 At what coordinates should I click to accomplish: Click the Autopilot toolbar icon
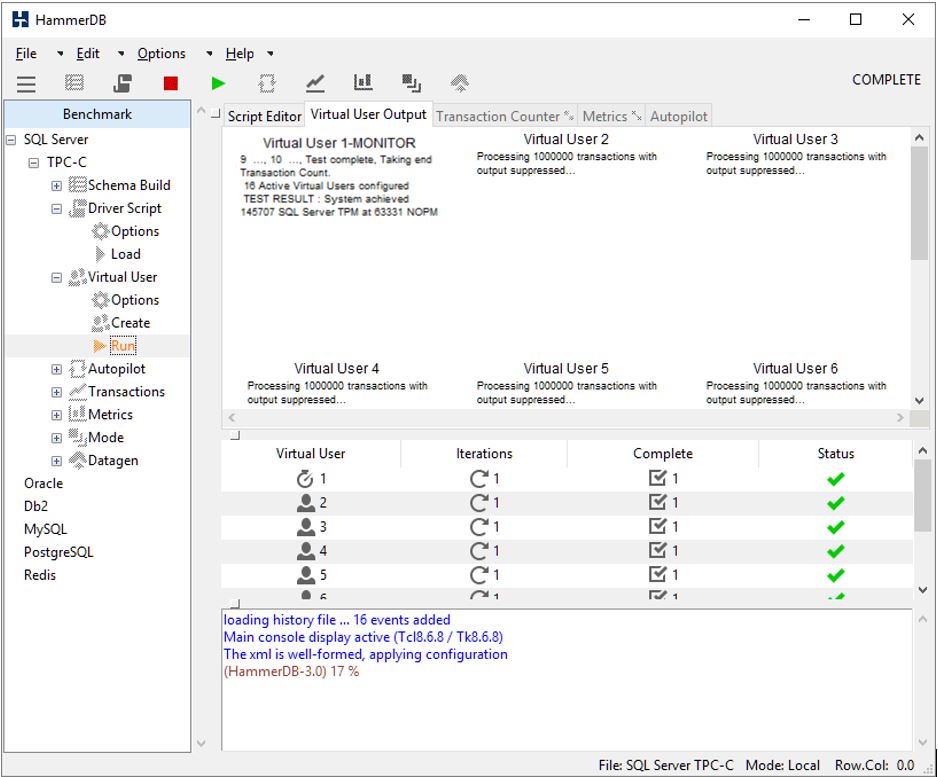click(267, 84)
